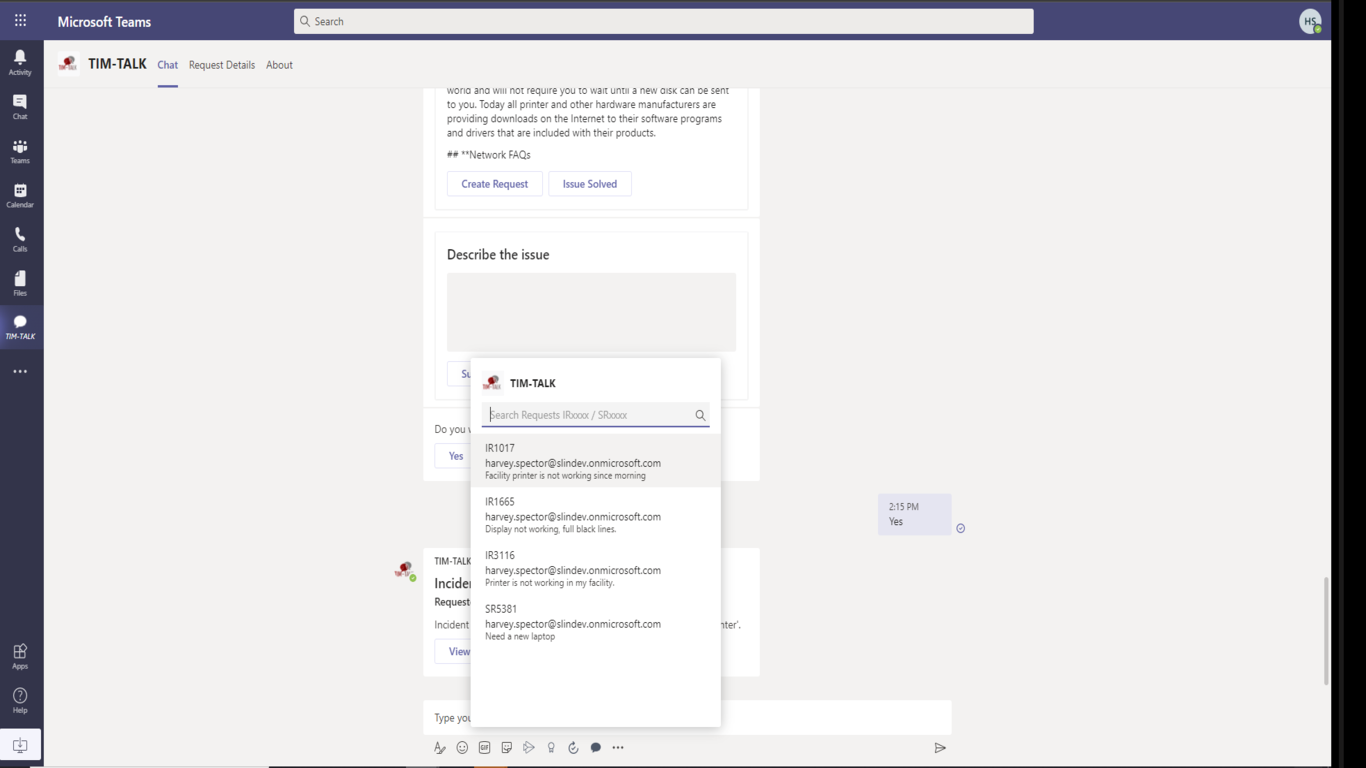Select the TIM-TALK app in sidebar

(20, 327)
